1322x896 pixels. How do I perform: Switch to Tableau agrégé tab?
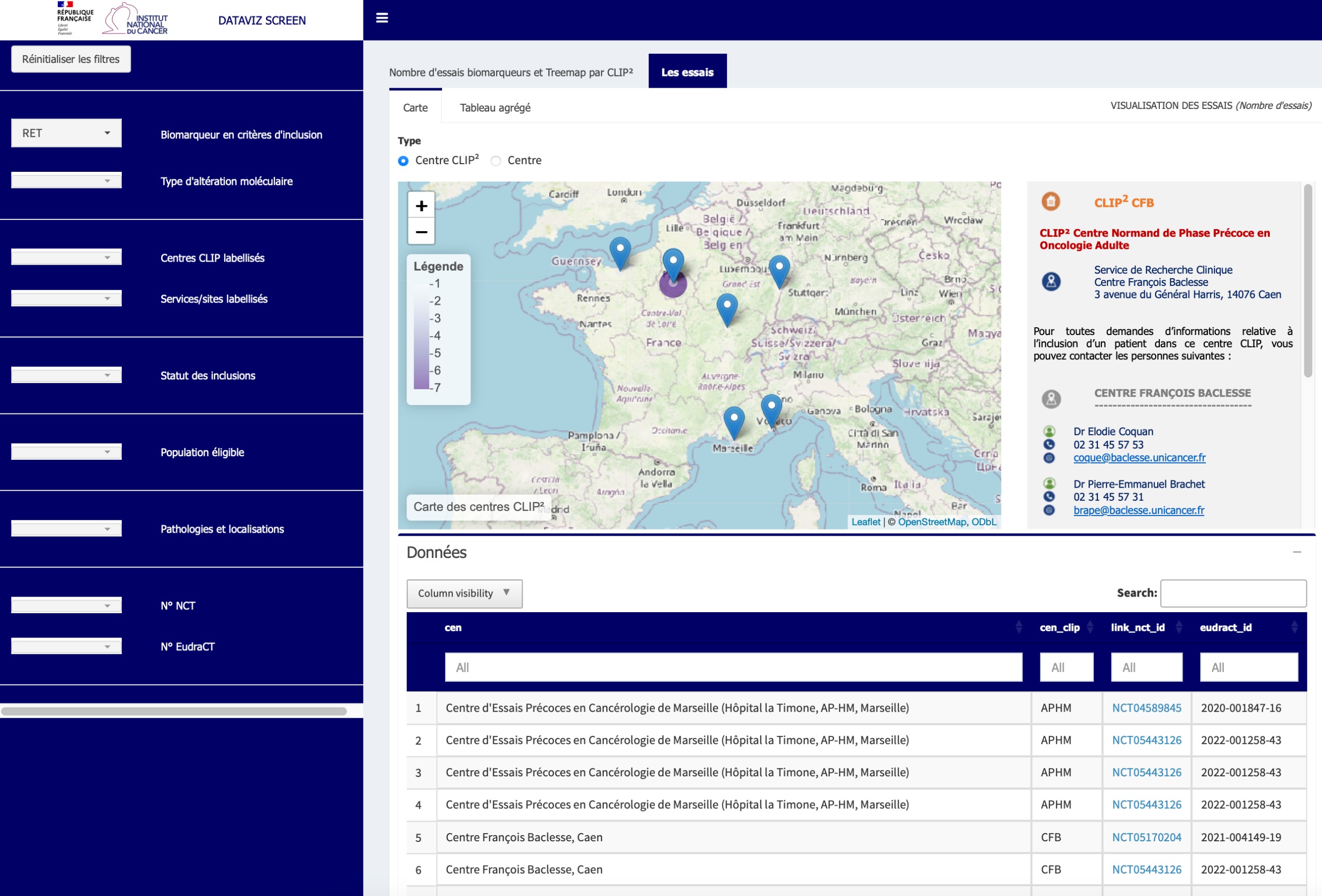(x=495, y=107)
